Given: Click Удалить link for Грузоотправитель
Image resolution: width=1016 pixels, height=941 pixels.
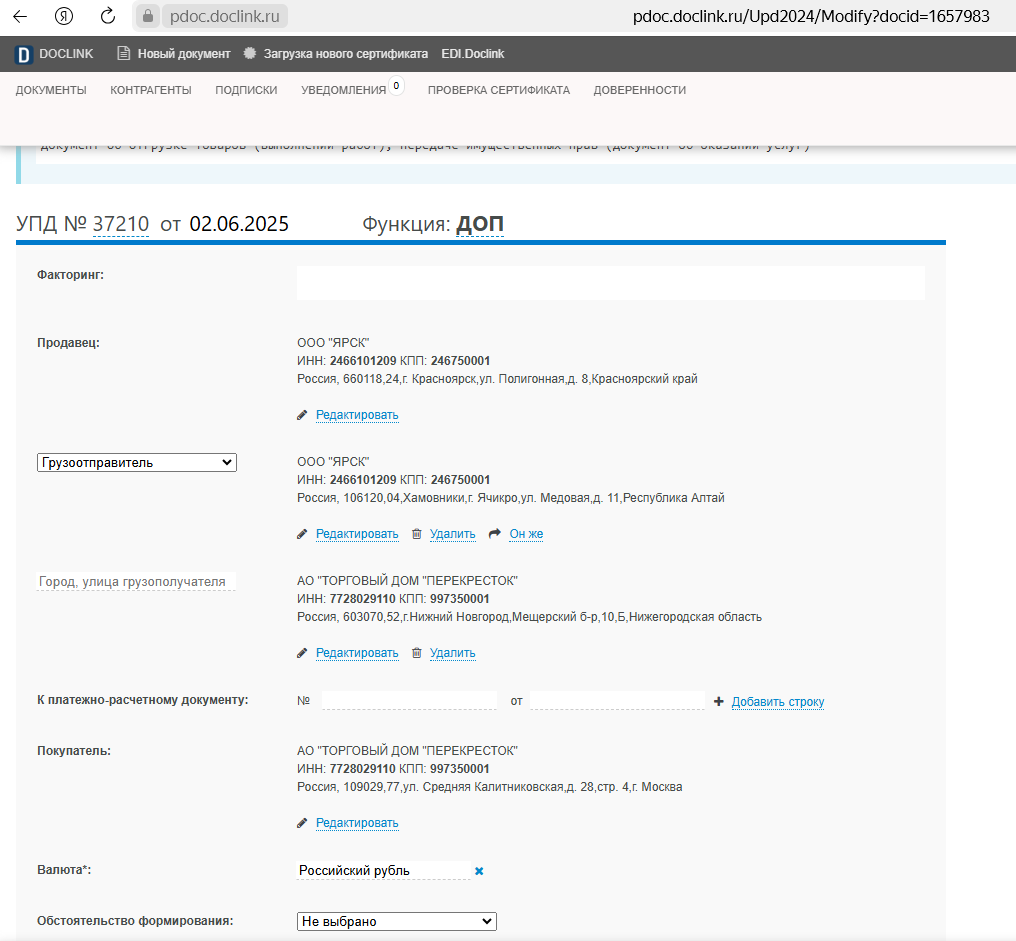Looking at the screenshot, I should tap(452, 534).
